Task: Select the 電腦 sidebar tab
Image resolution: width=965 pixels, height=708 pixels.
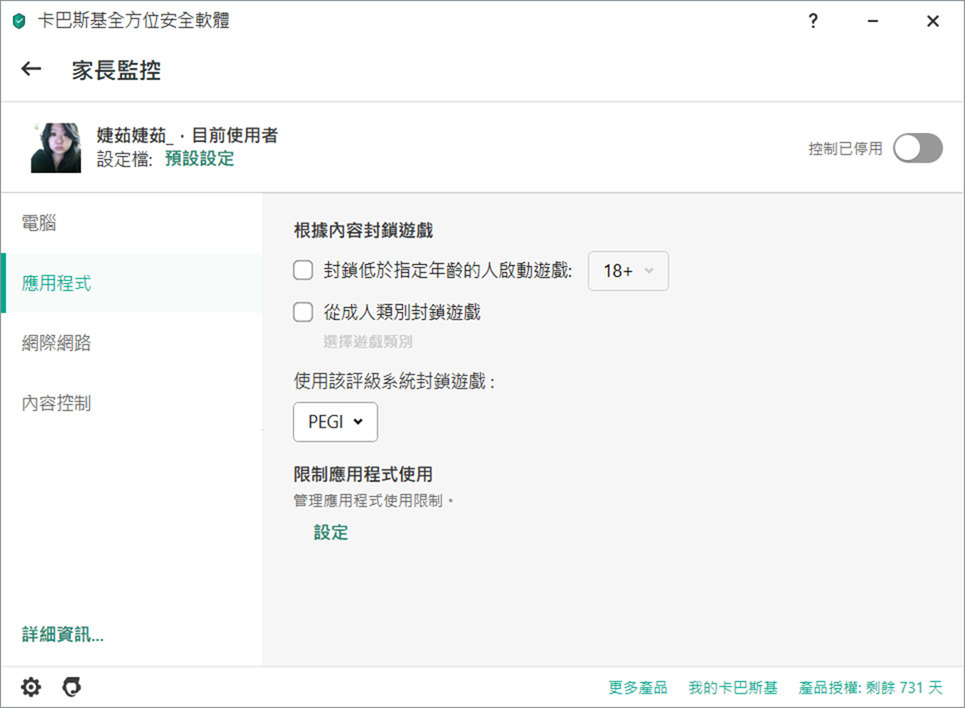Action: (x=39, y=223)
